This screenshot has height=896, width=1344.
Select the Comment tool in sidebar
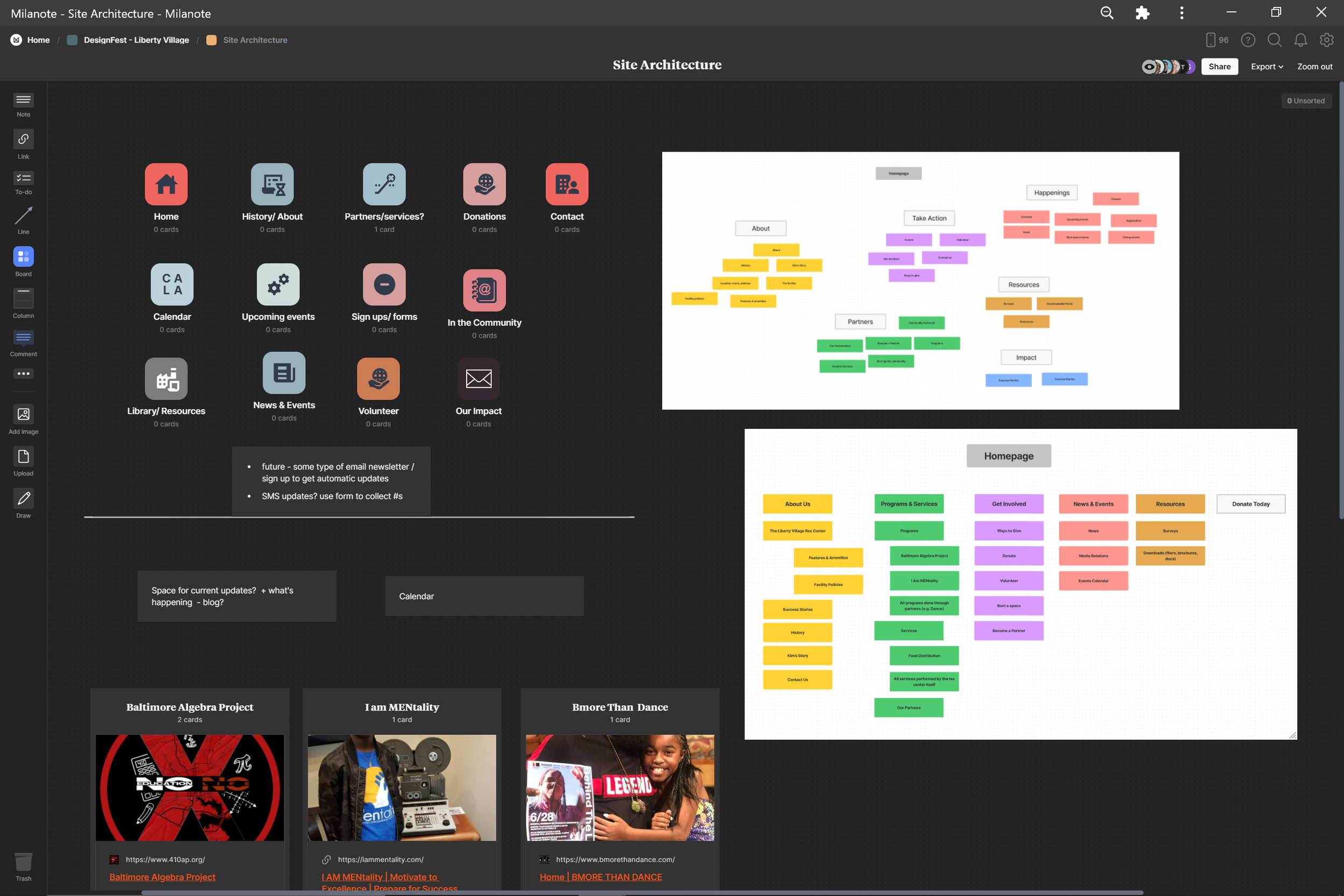coord(24,343)
